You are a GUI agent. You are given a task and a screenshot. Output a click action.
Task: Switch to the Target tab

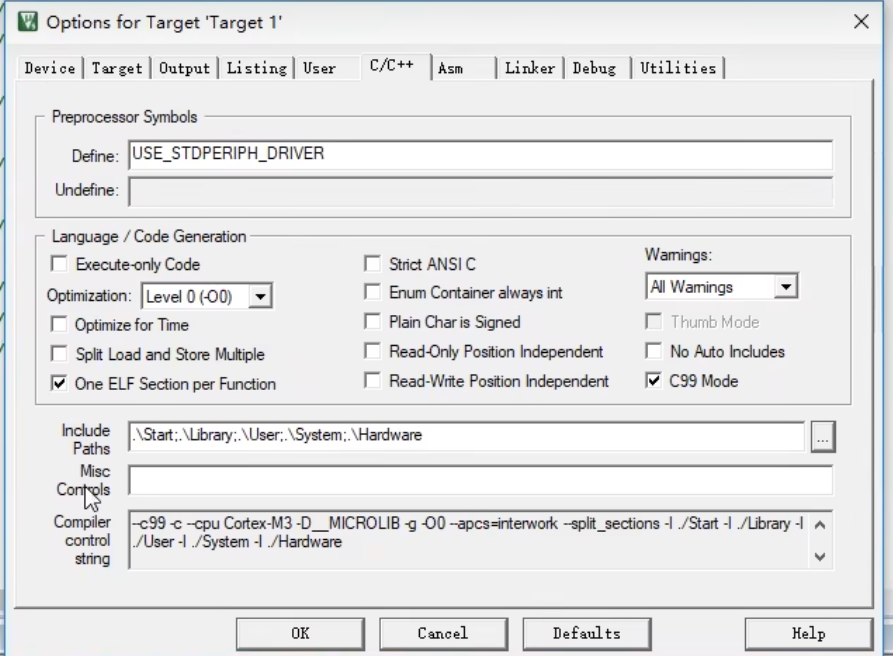tap(117, 68)
